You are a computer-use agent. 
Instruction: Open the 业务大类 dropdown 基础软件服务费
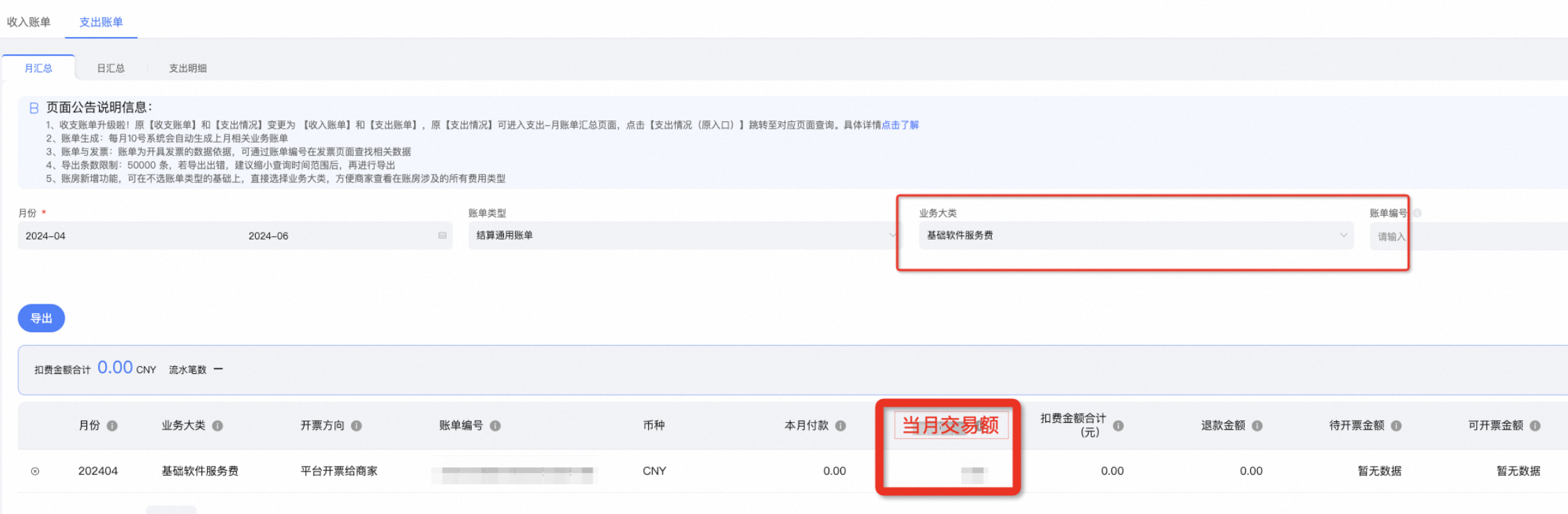[1136, 235]
